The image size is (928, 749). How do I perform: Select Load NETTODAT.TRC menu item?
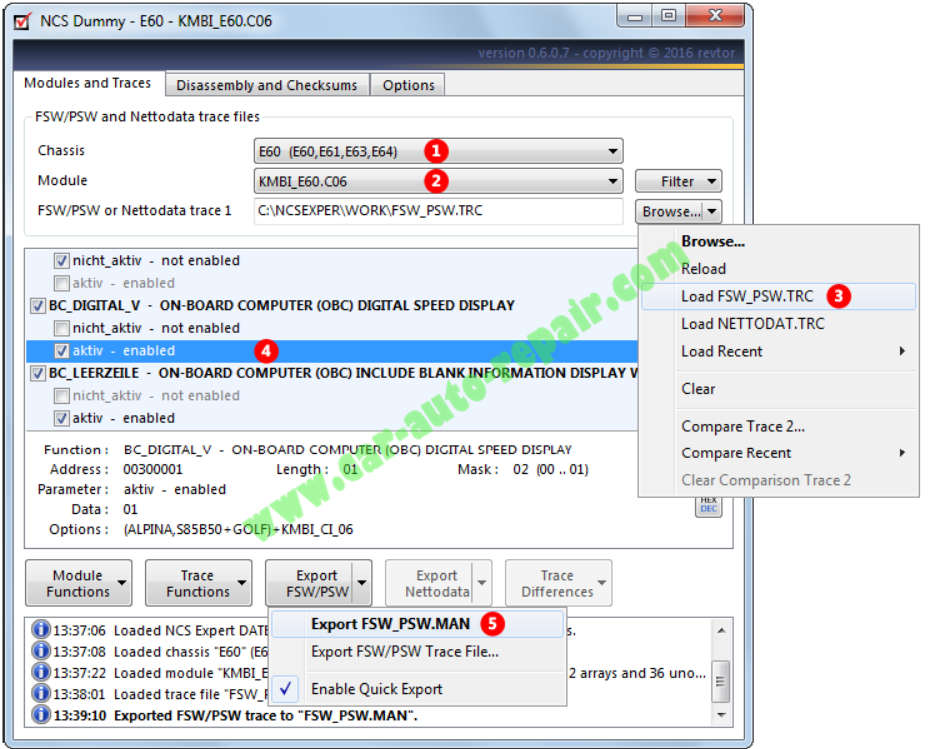pos(778,324)
